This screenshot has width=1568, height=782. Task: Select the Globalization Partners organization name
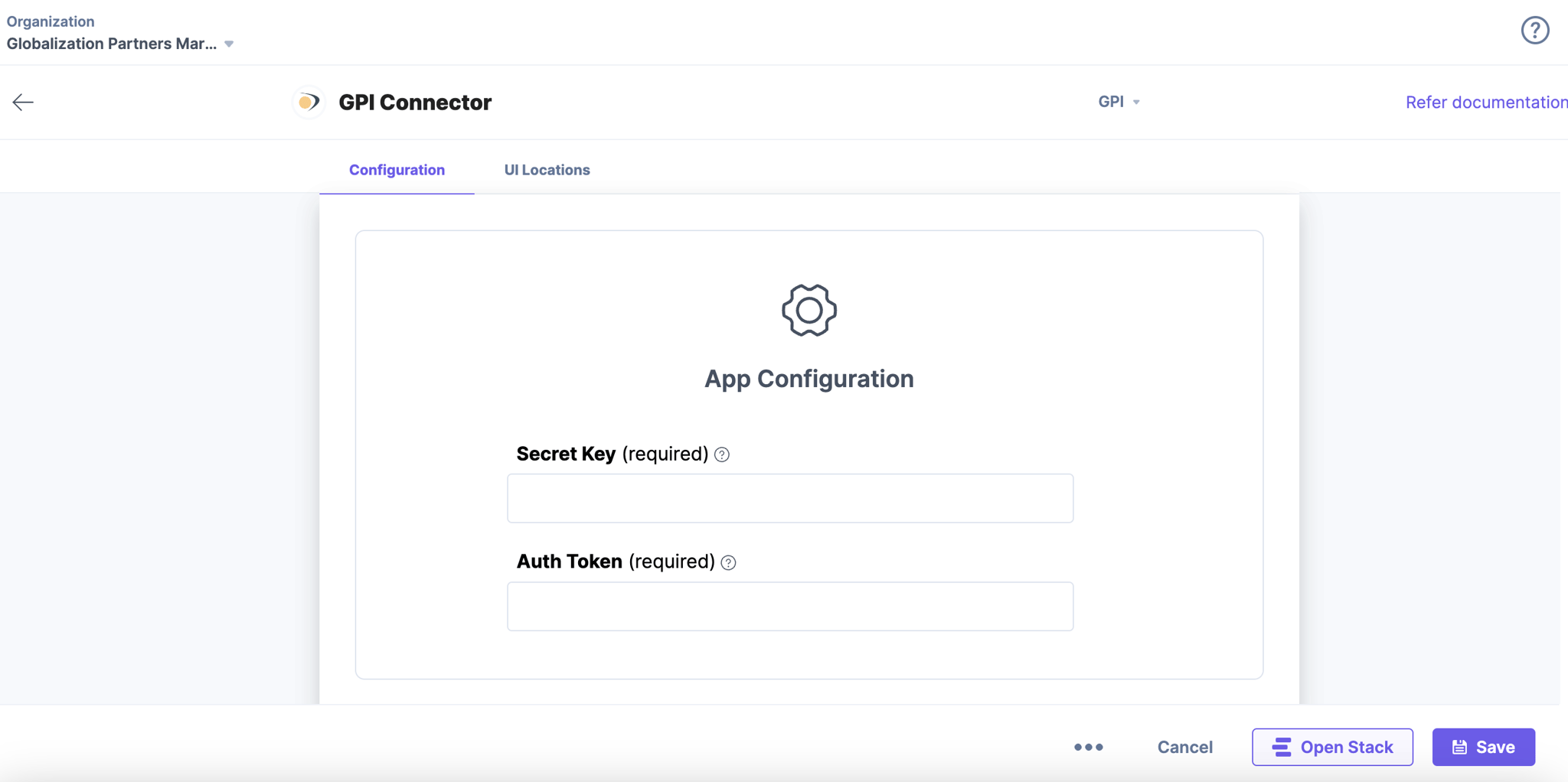112,44
